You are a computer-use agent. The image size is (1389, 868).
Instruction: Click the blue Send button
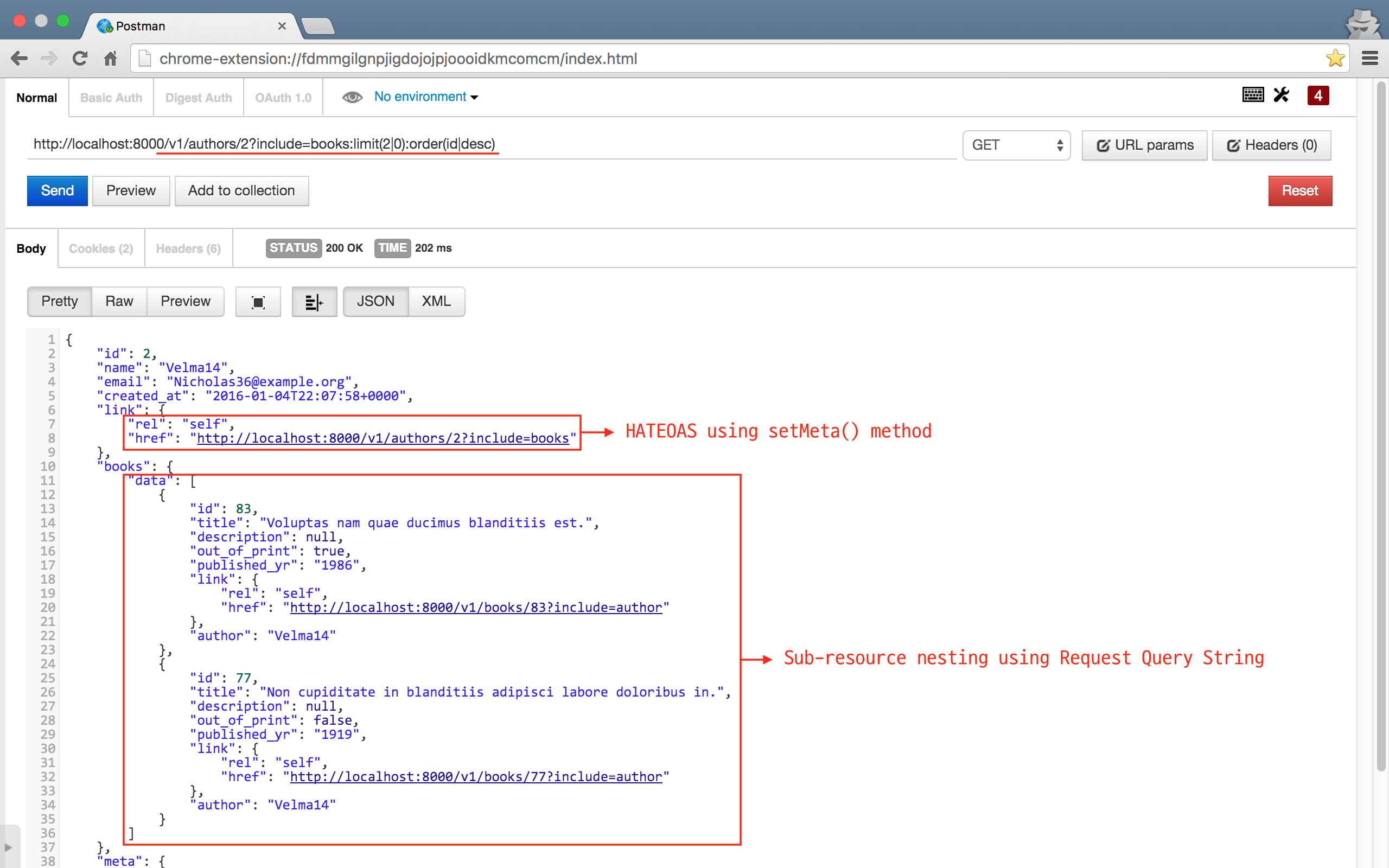[x=58, y=190]
